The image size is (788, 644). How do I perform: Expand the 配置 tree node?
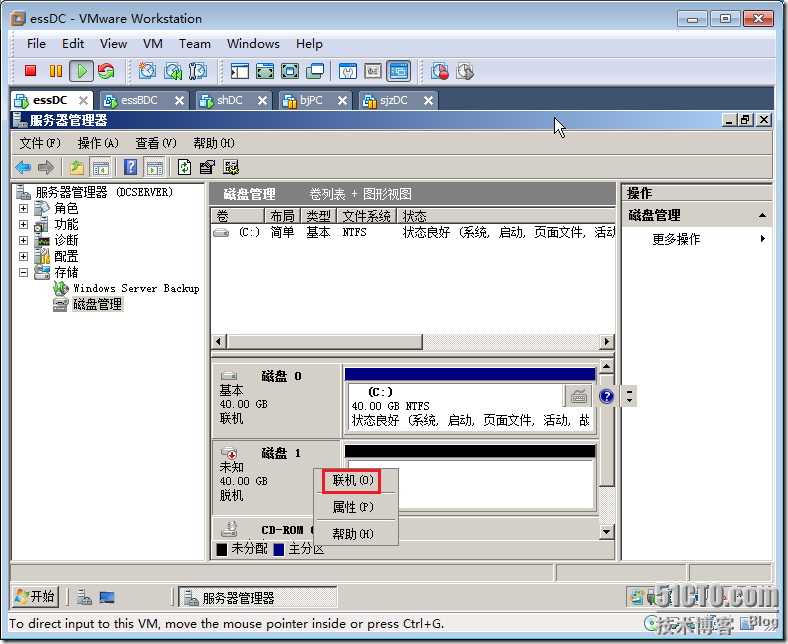(x=23, y=256)
